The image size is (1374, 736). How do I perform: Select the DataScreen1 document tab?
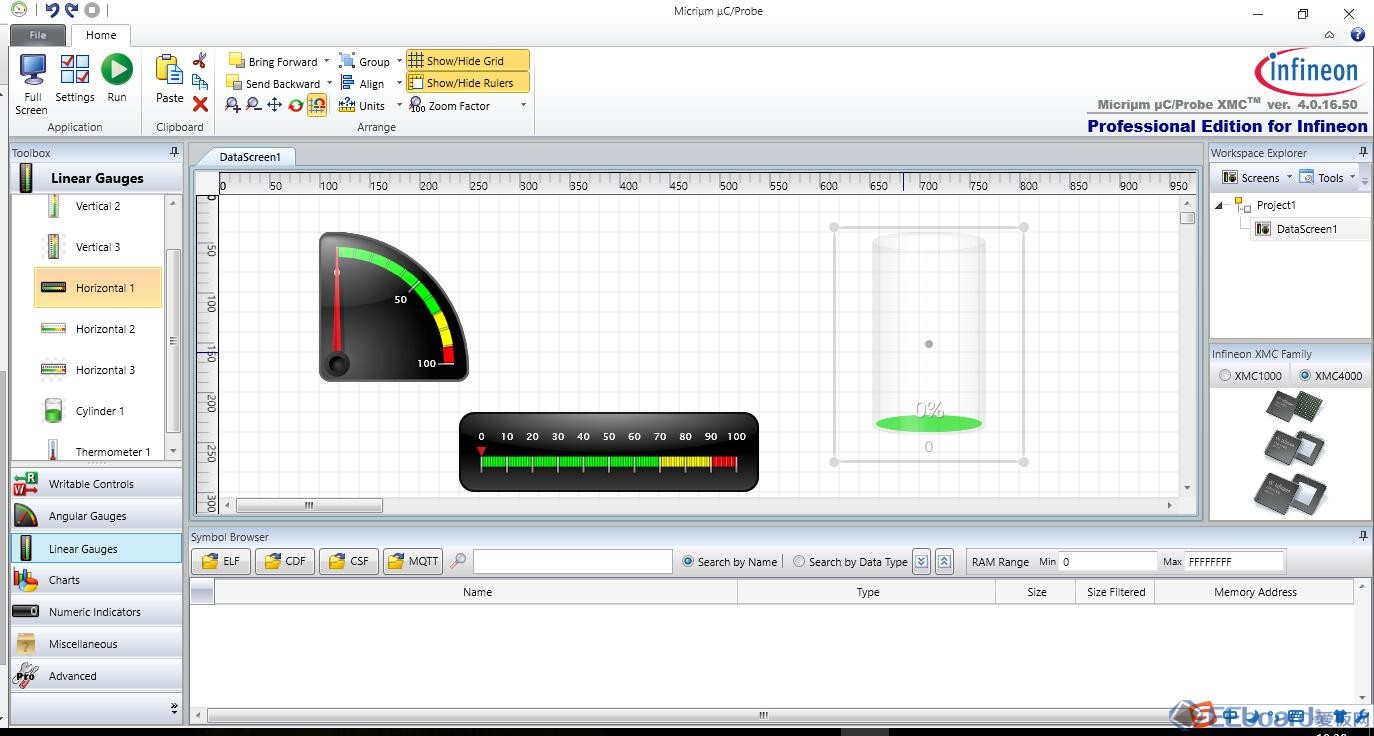pos(249,157)
